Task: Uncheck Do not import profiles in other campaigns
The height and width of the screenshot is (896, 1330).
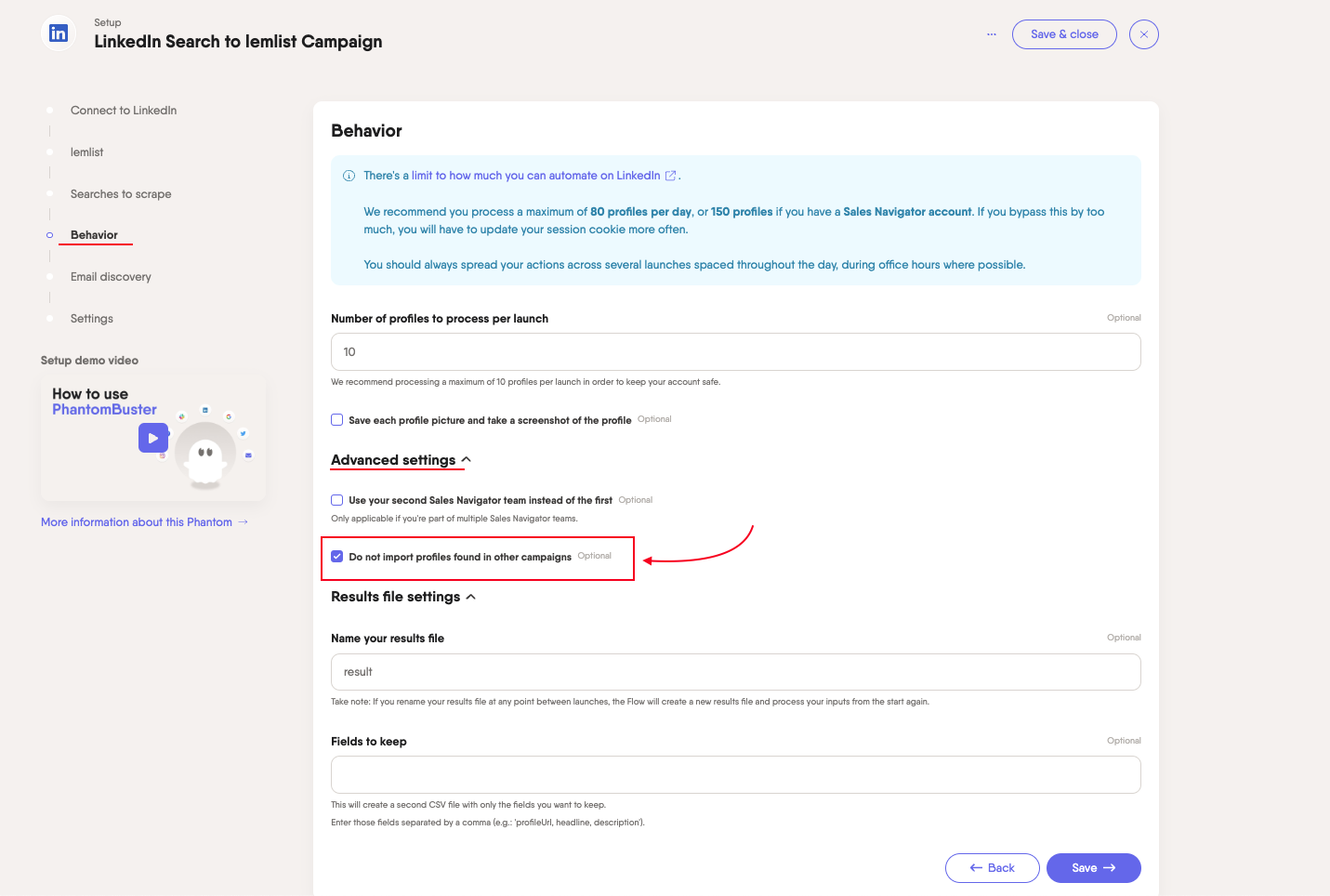Action: click(337, 557)
